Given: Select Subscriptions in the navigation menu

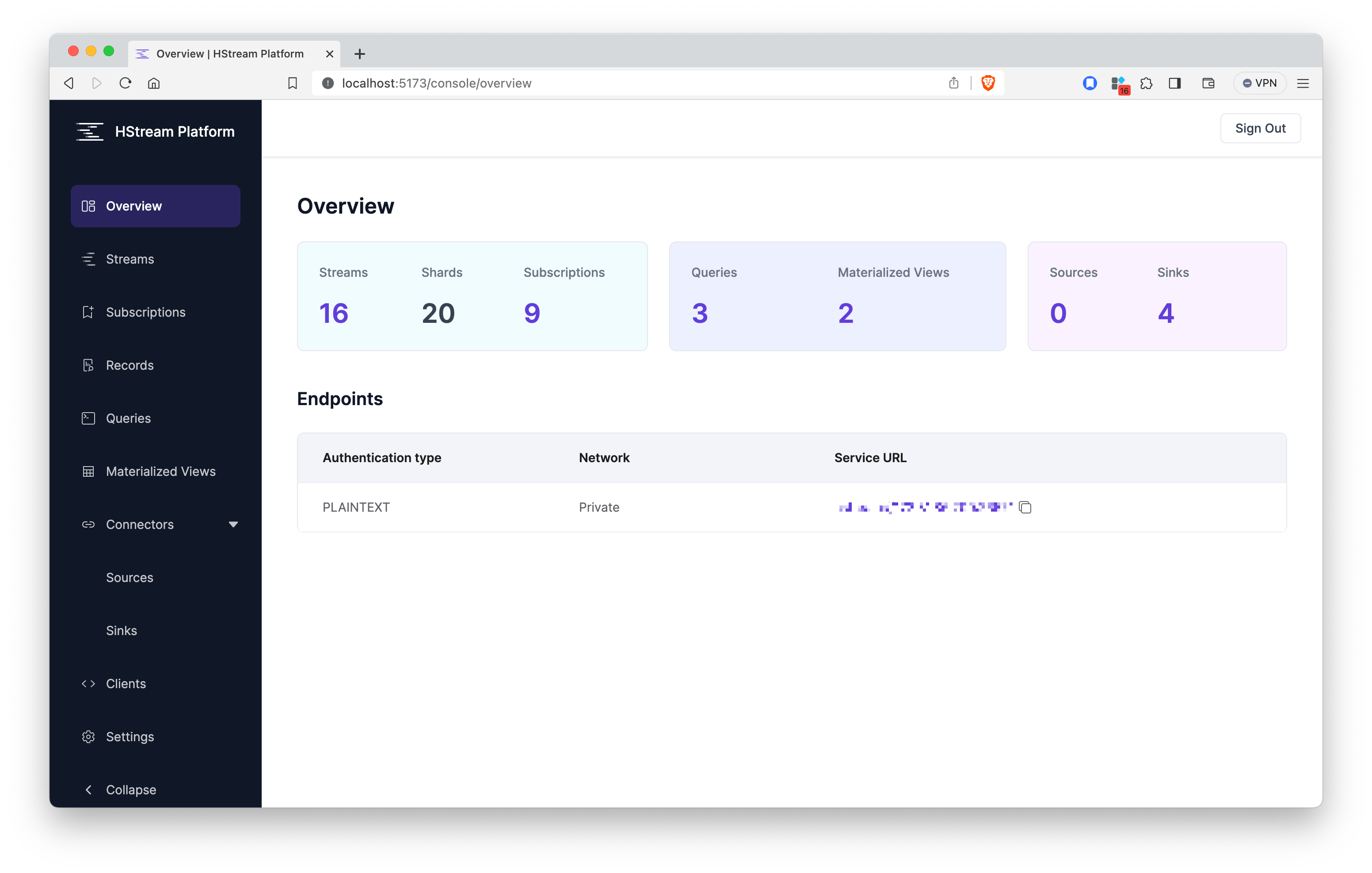Looking at the screenshot, I should coord(145,312).
